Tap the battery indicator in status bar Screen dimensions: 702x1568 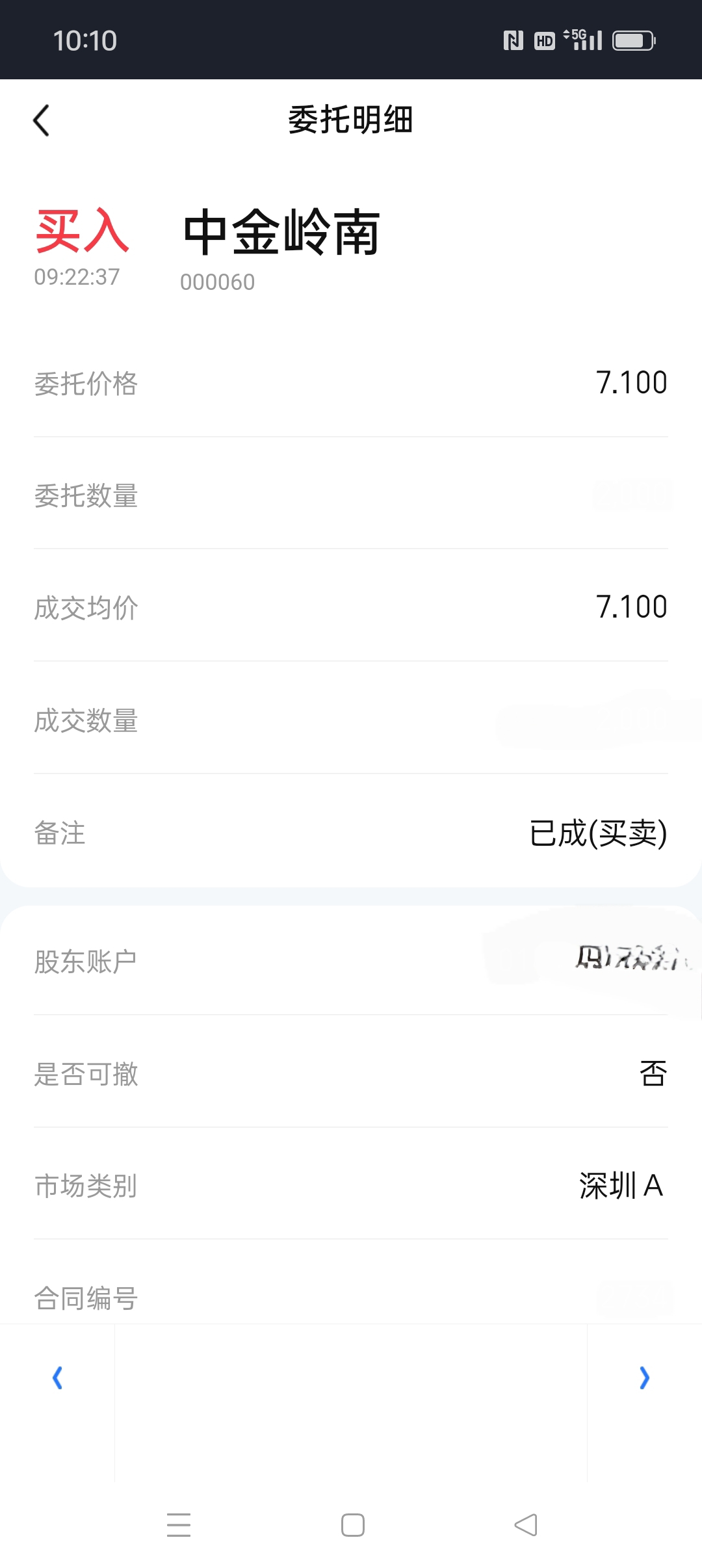tap(634, 41)
